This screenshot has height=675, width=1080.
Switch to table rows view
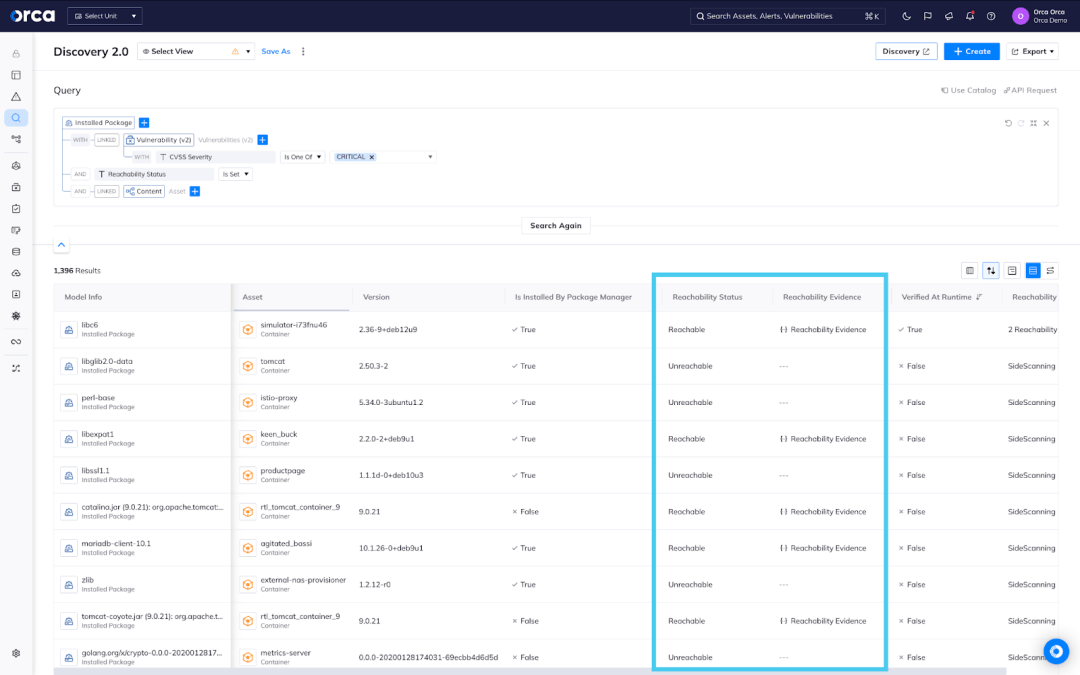[1032, 271]
